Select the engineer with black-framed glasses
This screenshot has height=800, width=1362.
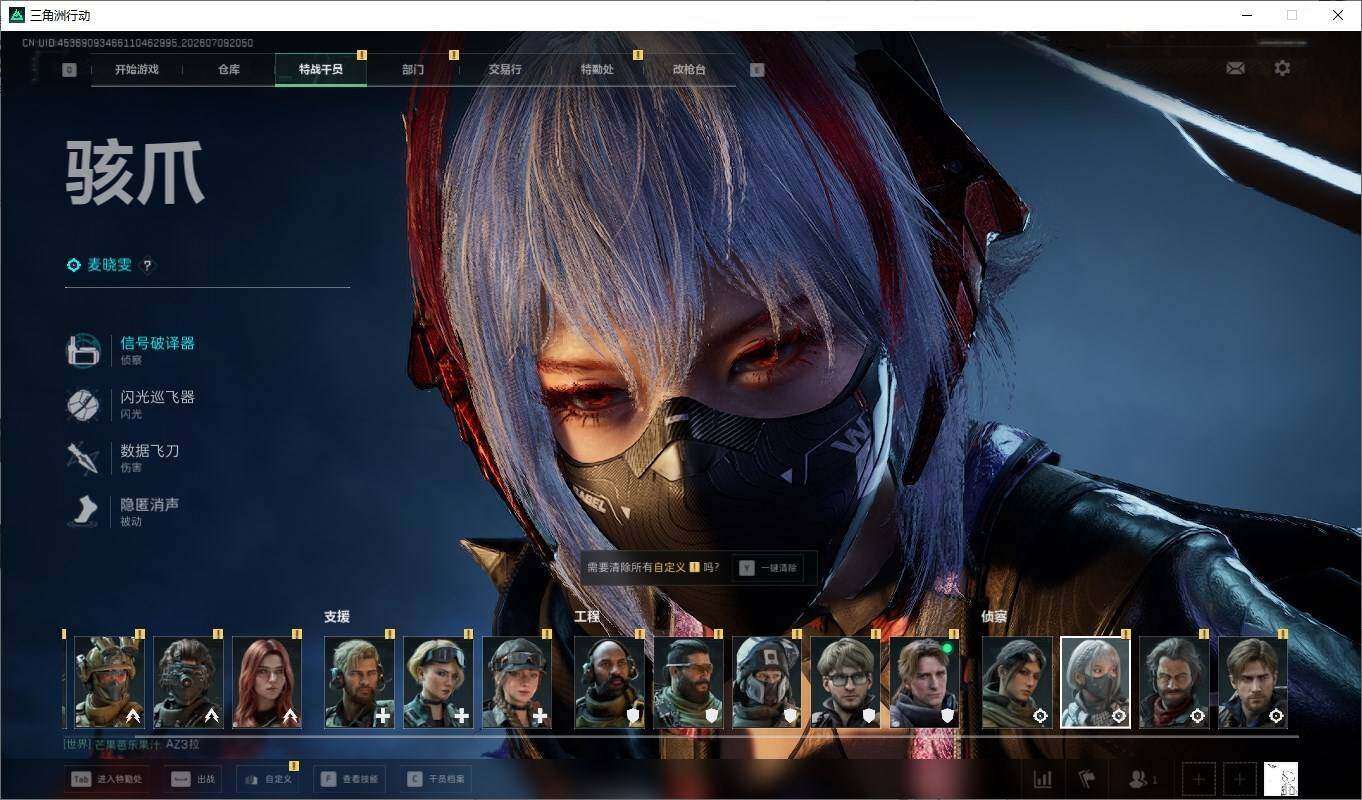coord(846,683)
